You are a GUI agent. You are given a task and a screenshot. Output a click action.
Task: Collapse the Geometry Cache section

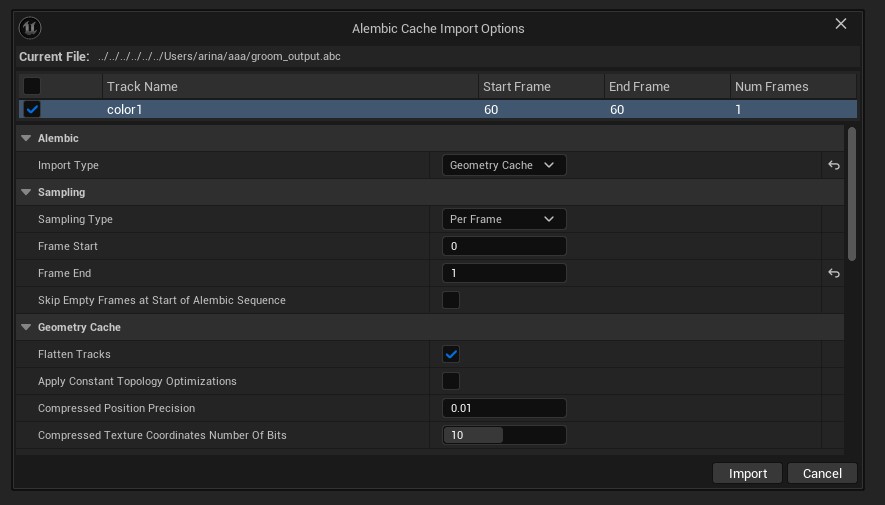(26, 327)
